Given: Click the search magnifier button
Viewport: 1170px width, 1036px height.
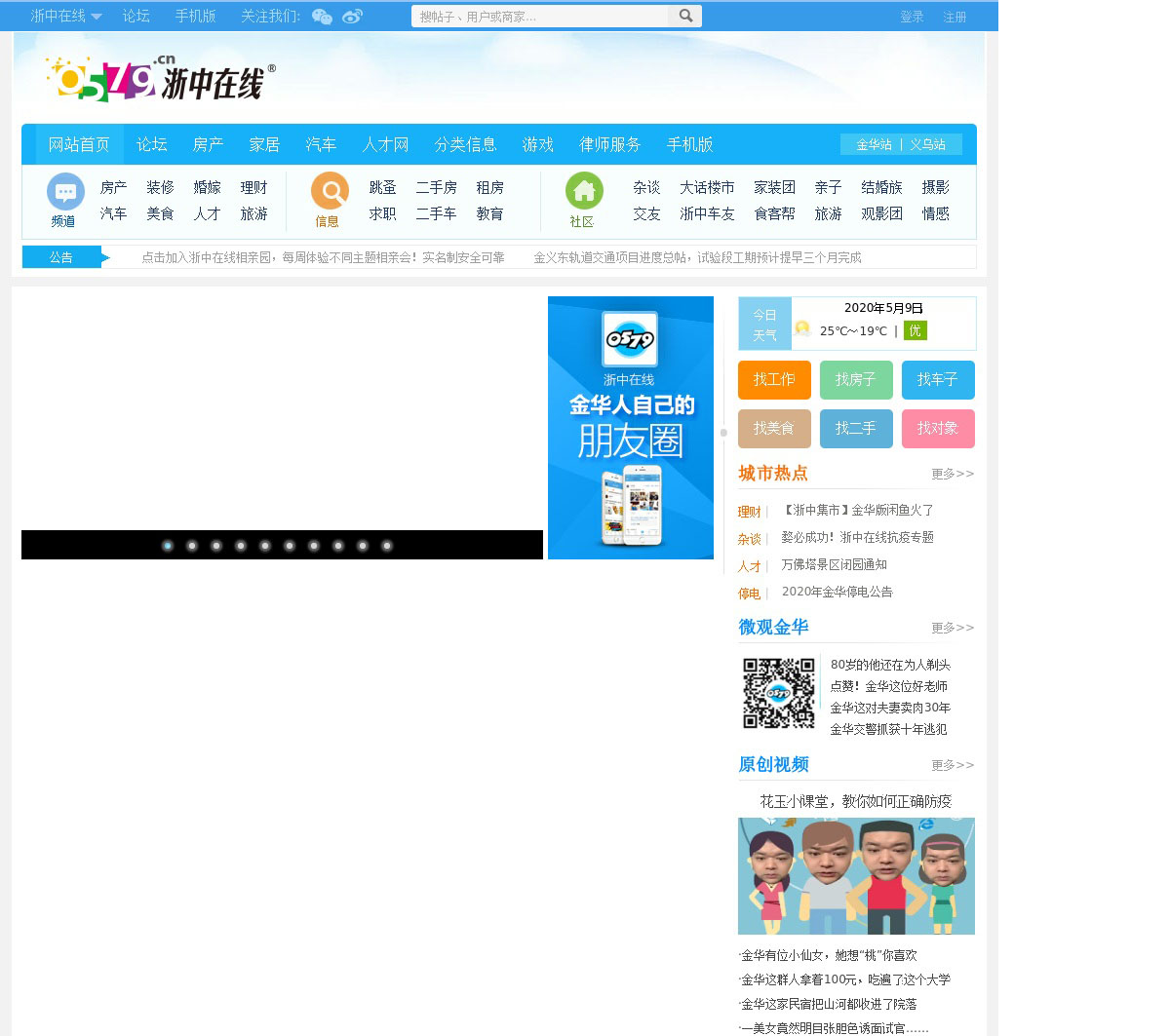Looking at the screenshot, I should click(685, 16).
